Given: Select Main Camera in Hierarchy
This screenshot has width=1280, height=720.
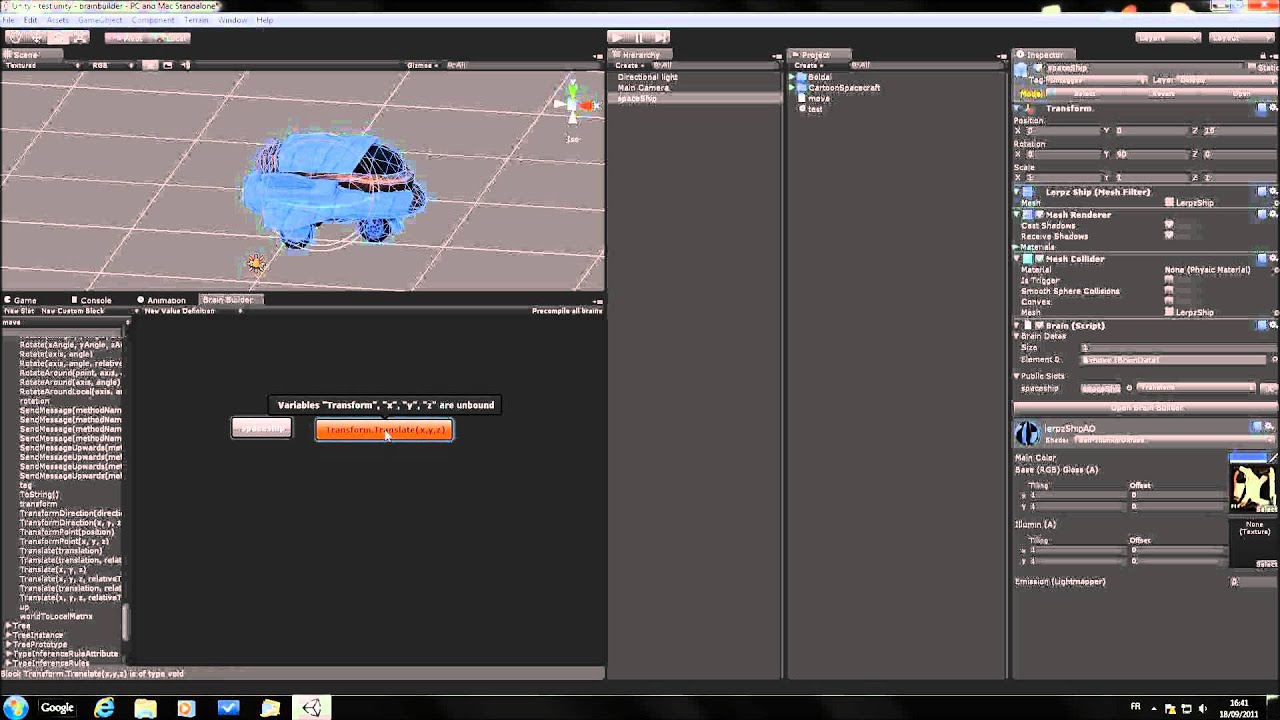Looking at the screenshot, I should coord(643,88).
